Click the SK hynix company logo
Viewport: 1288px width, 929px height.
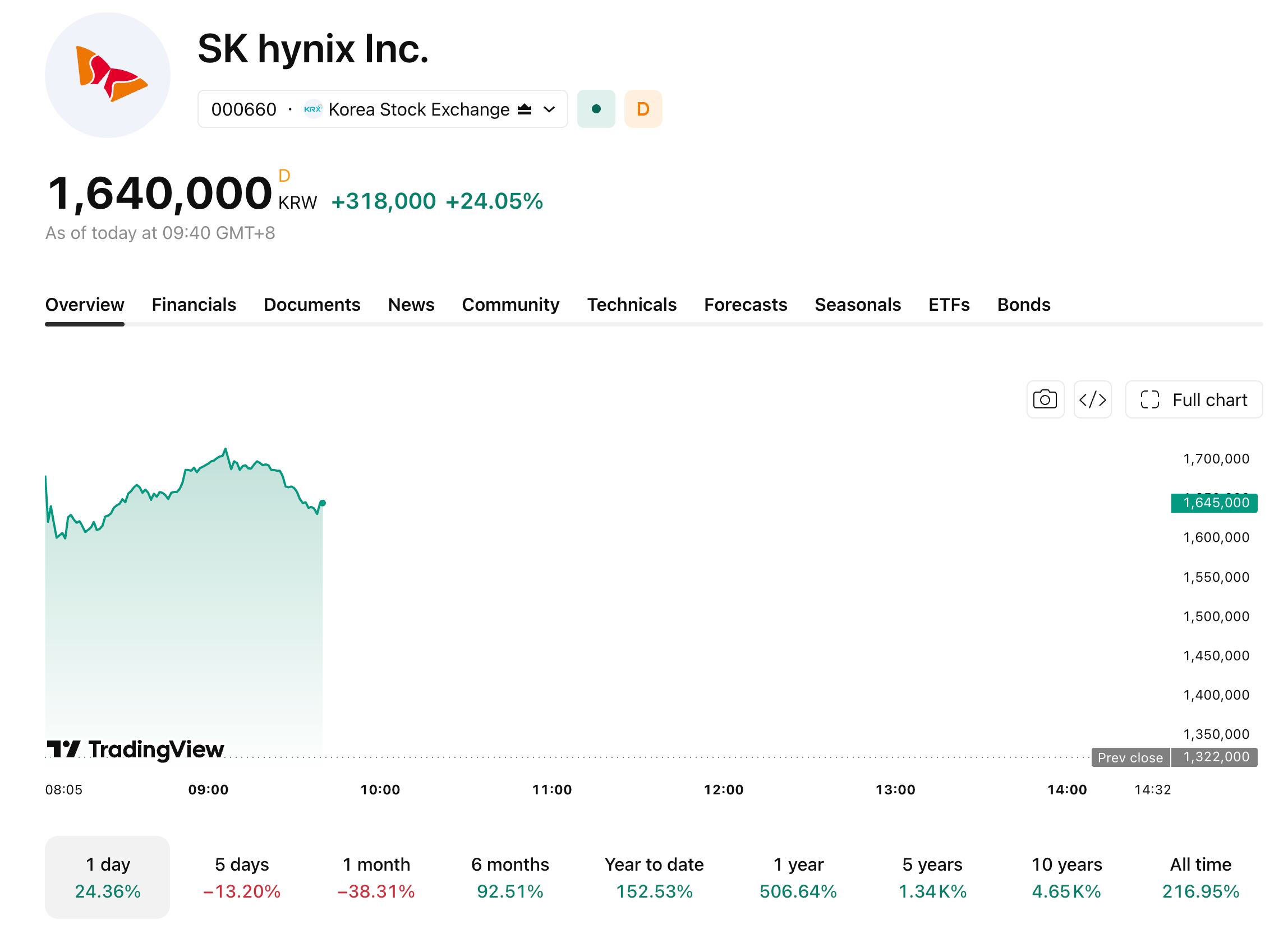tap(107, 75)
